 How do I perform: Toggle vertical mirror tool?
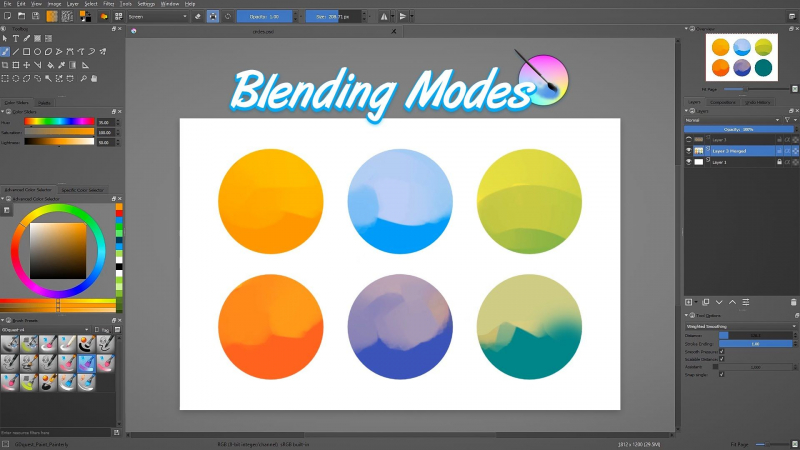point(403,16)
